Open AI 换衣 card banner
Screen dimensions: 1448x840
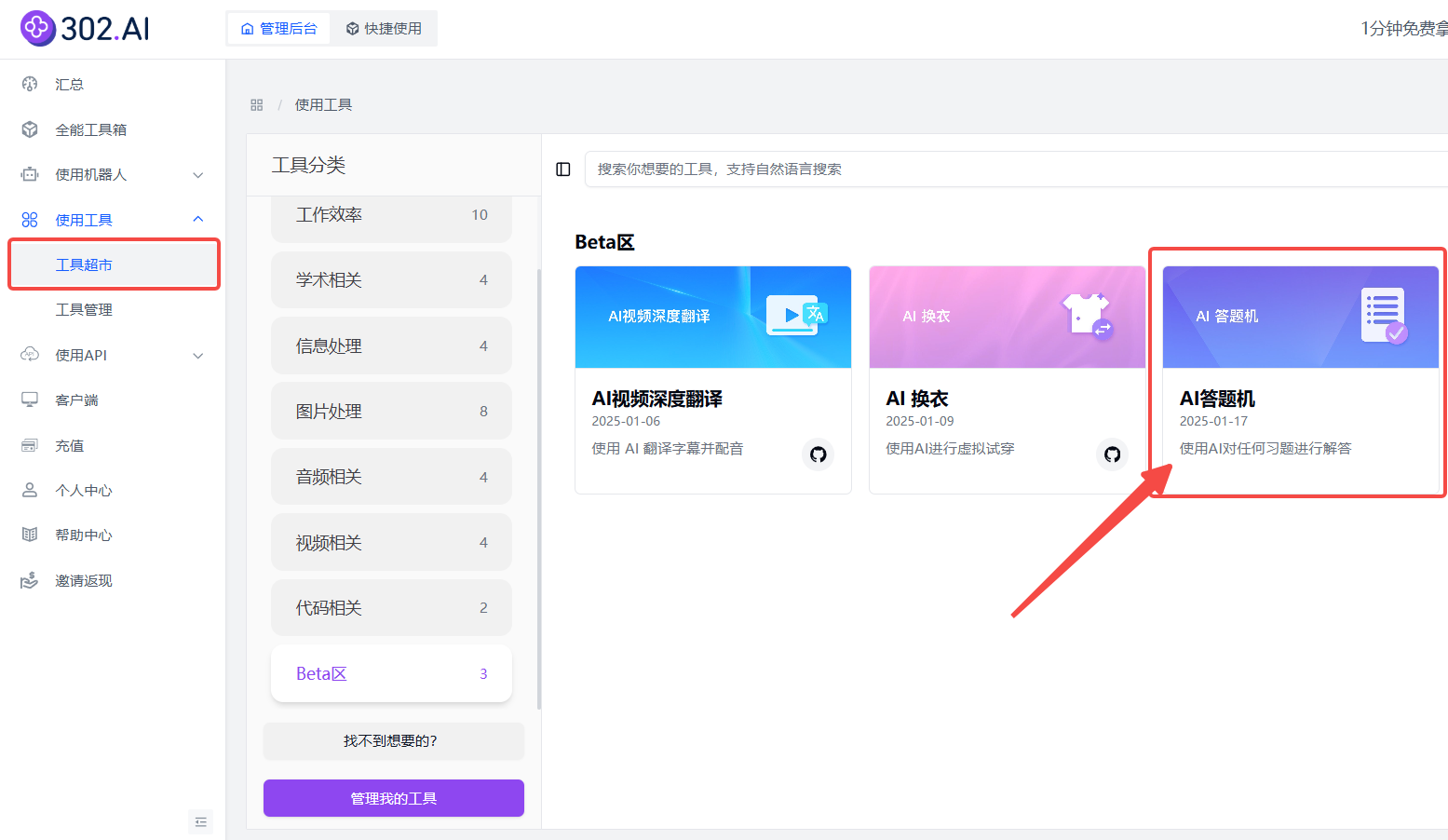coord(1008,317)
